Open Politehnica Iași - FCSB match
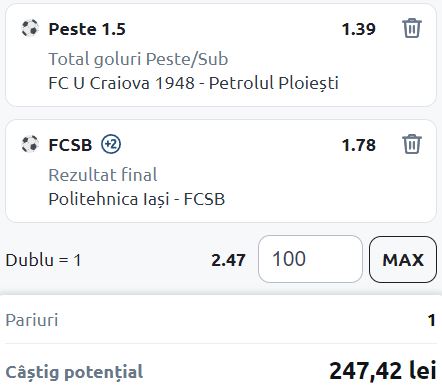 point(137,199)
